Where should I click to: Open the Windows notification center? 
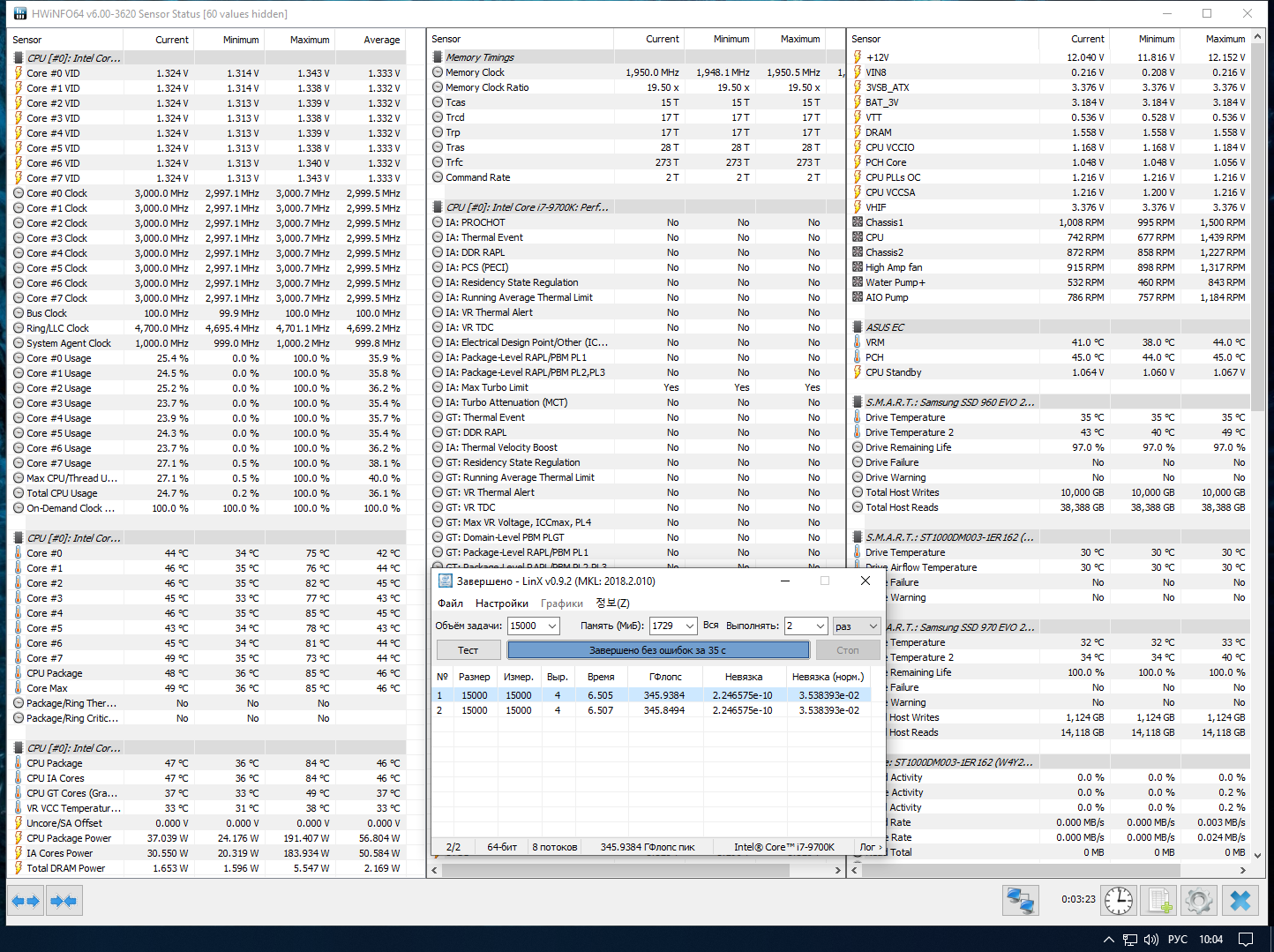(x=1246, y=940)
